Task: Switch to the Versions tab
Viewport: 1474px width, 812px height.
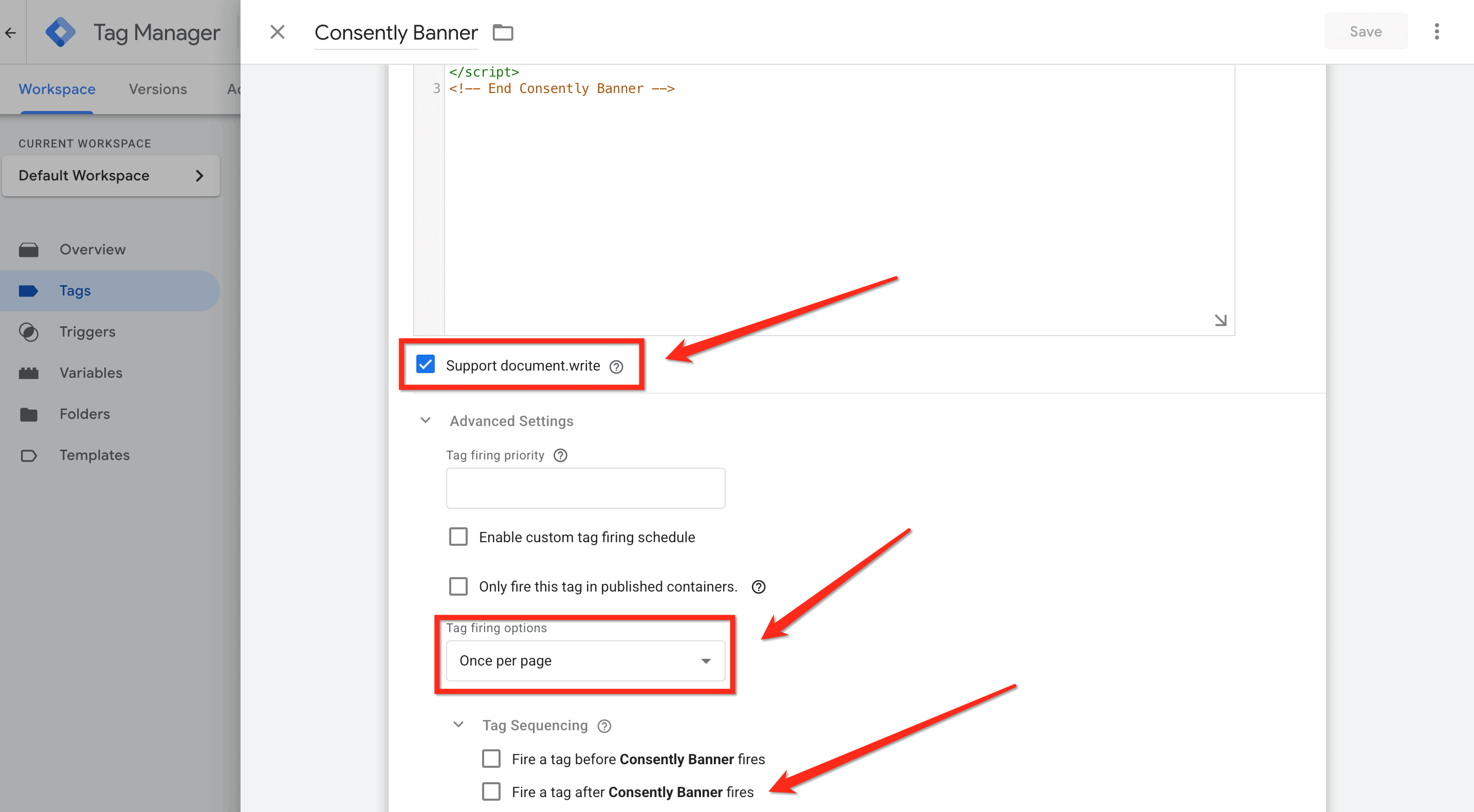Action: pyautogui.click(x=158, y=89)
